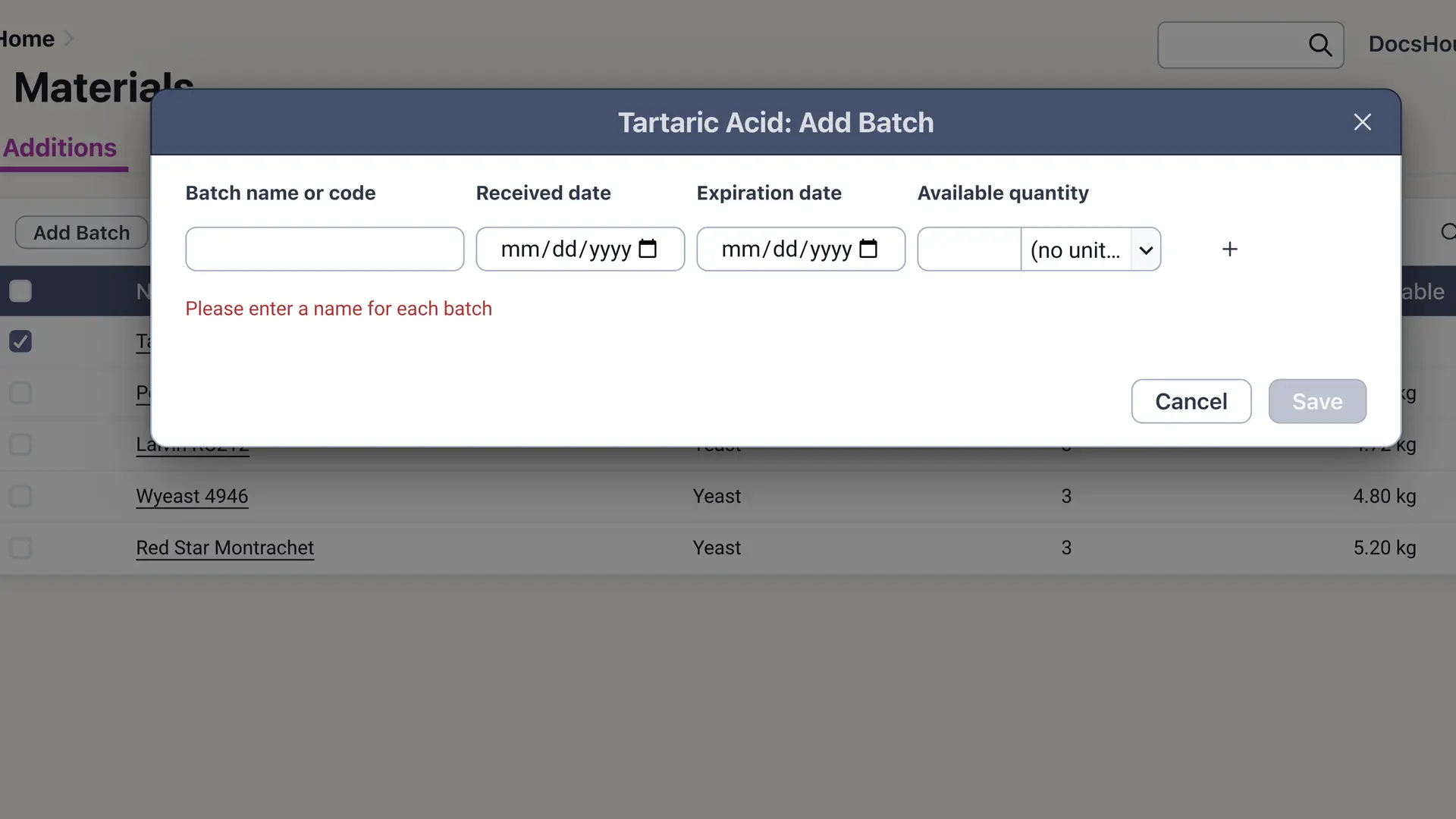The height and width of the screenshot is (819, 1456).
Task: Open the Received date calendar picker
Action: (648, 249)
